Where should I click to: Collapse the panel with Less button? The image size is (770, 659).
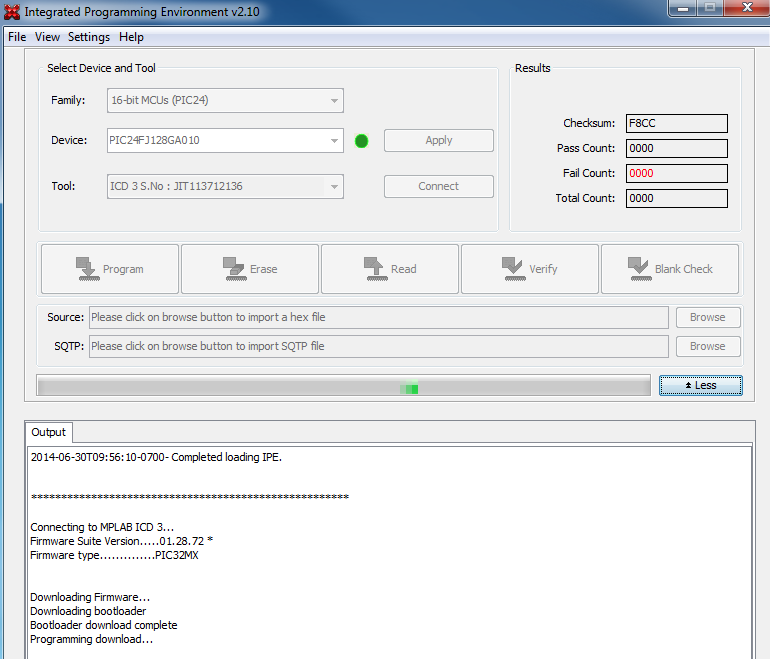[700, 385]
